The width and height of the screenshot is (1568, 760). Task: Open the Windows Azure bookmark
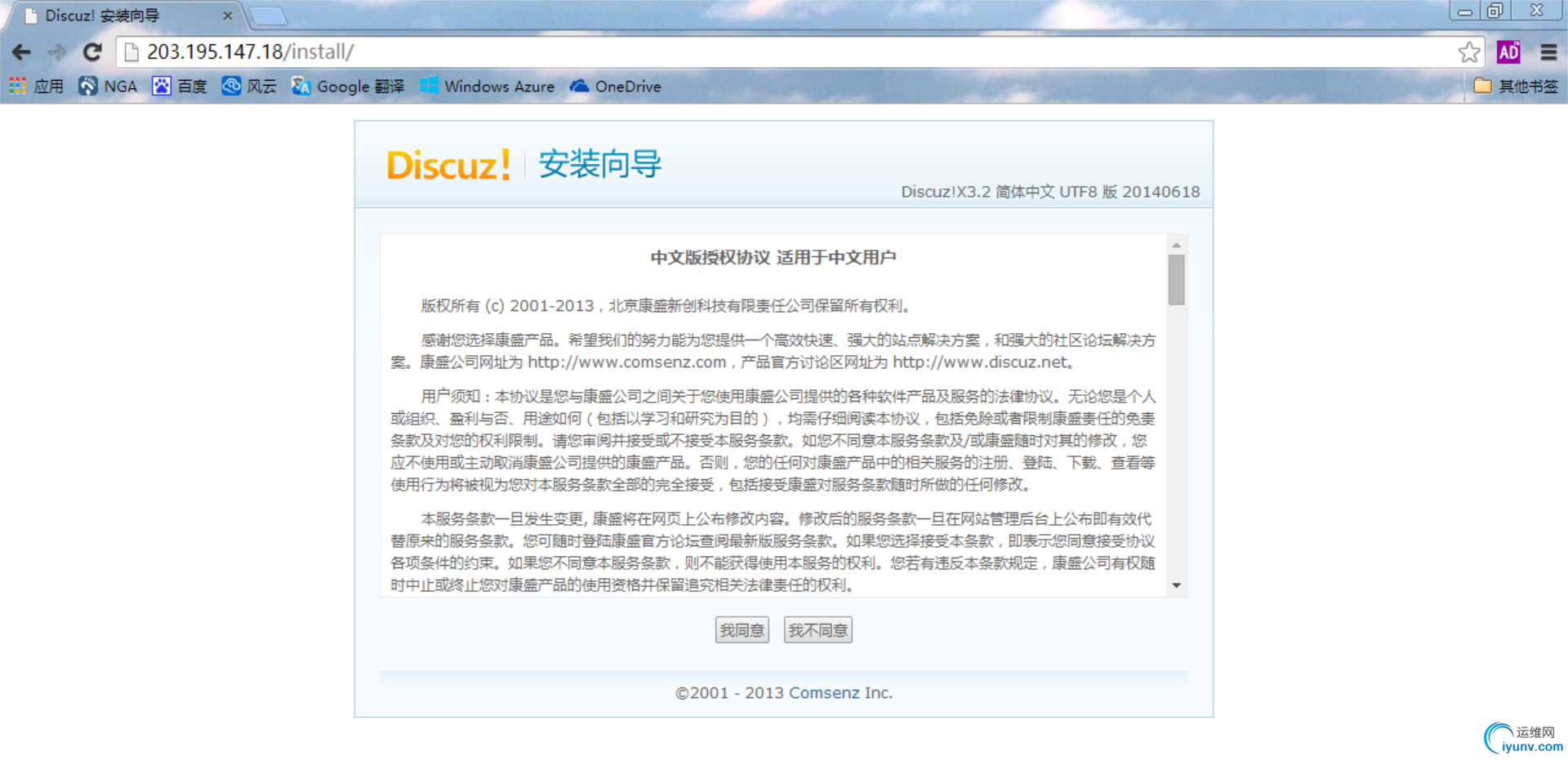point(487,87)
